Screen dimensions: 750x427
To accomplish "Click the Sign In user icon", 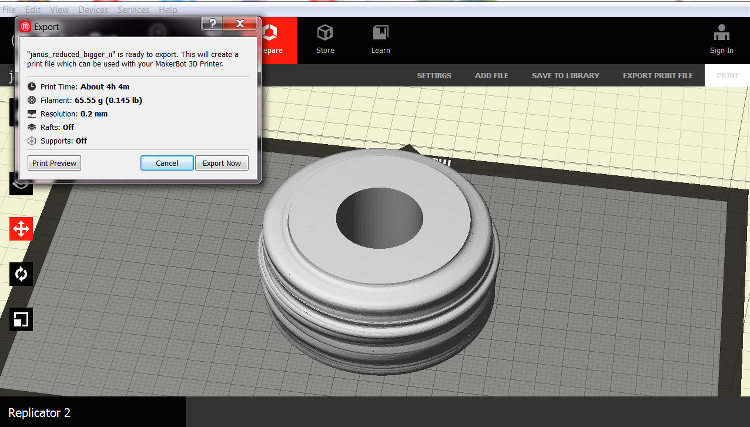I will [x=721, y=33].
